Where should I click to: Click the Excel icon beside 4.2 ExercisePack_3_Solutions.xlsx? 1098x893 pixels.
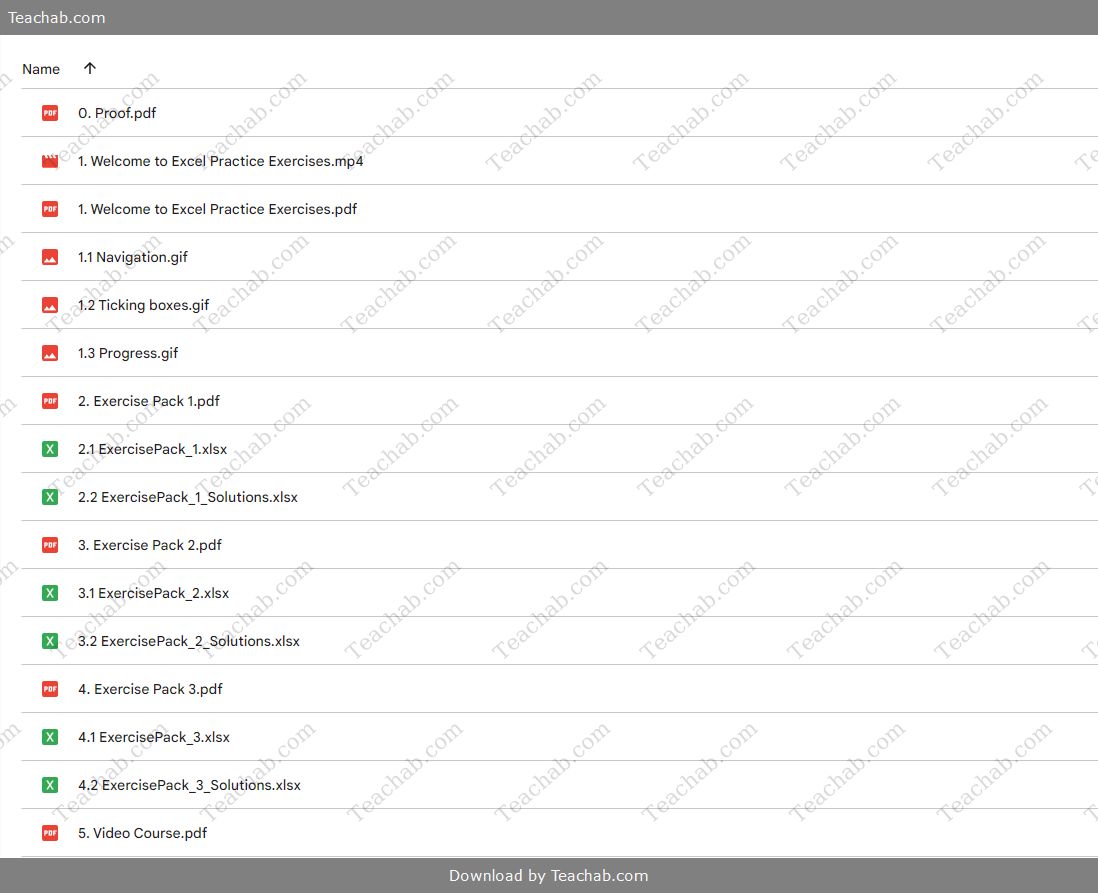point(50,785)
